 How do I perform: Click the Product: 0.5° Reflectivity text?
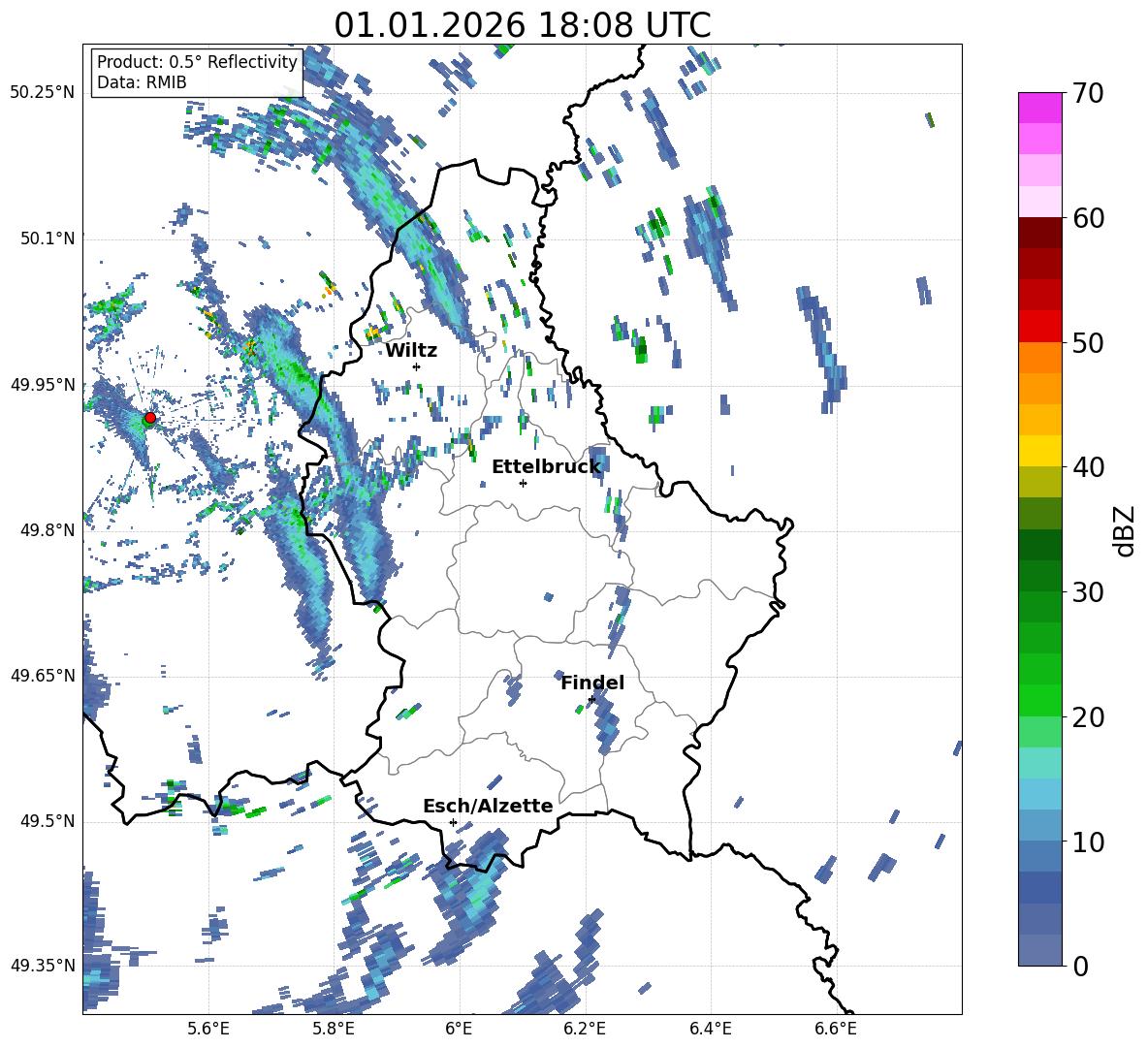point(197,61)
